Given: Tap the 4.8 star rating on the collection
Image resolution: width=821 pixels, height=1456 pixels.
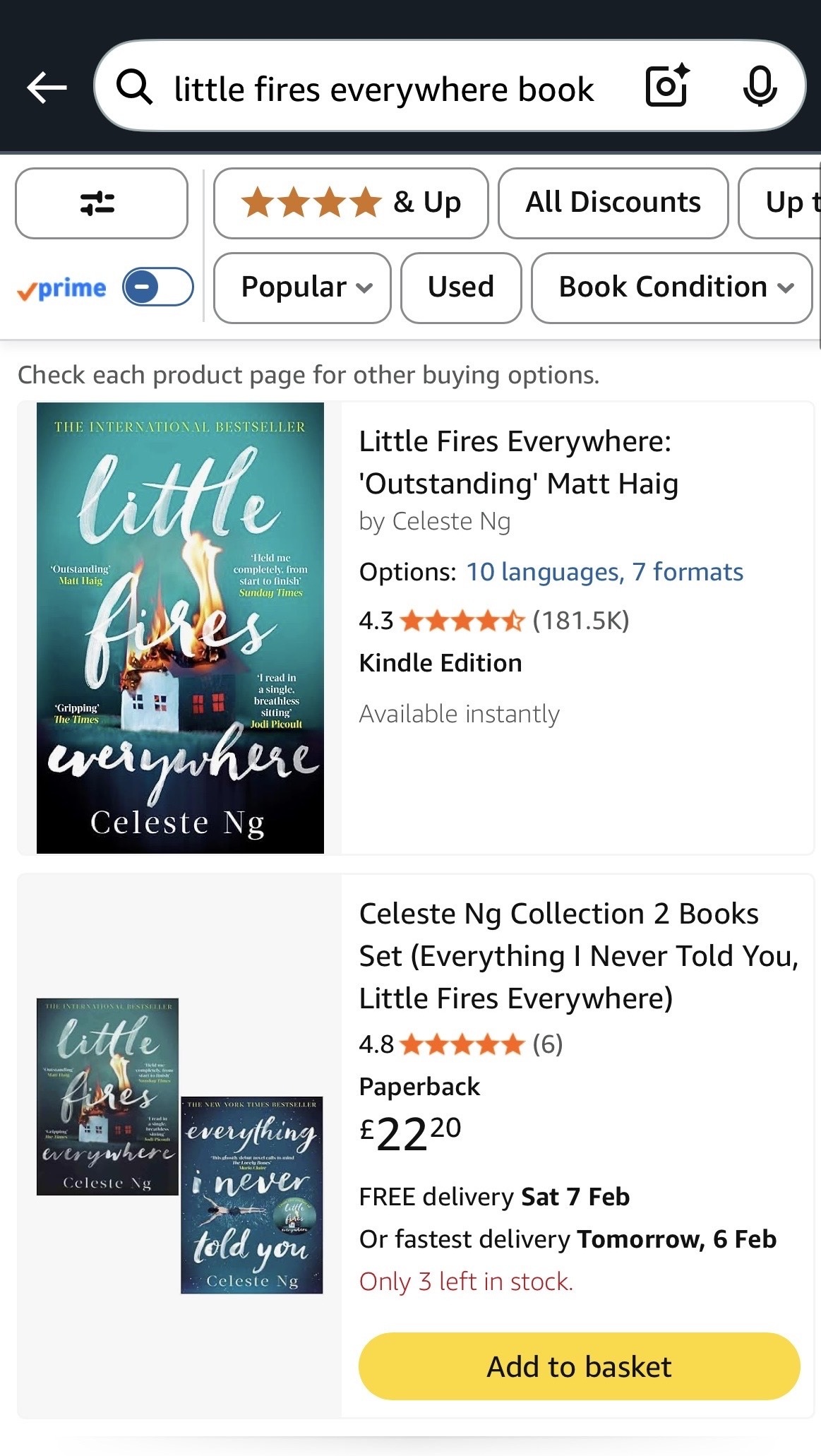Looking at the screenshot, I should coord(459,1045).
